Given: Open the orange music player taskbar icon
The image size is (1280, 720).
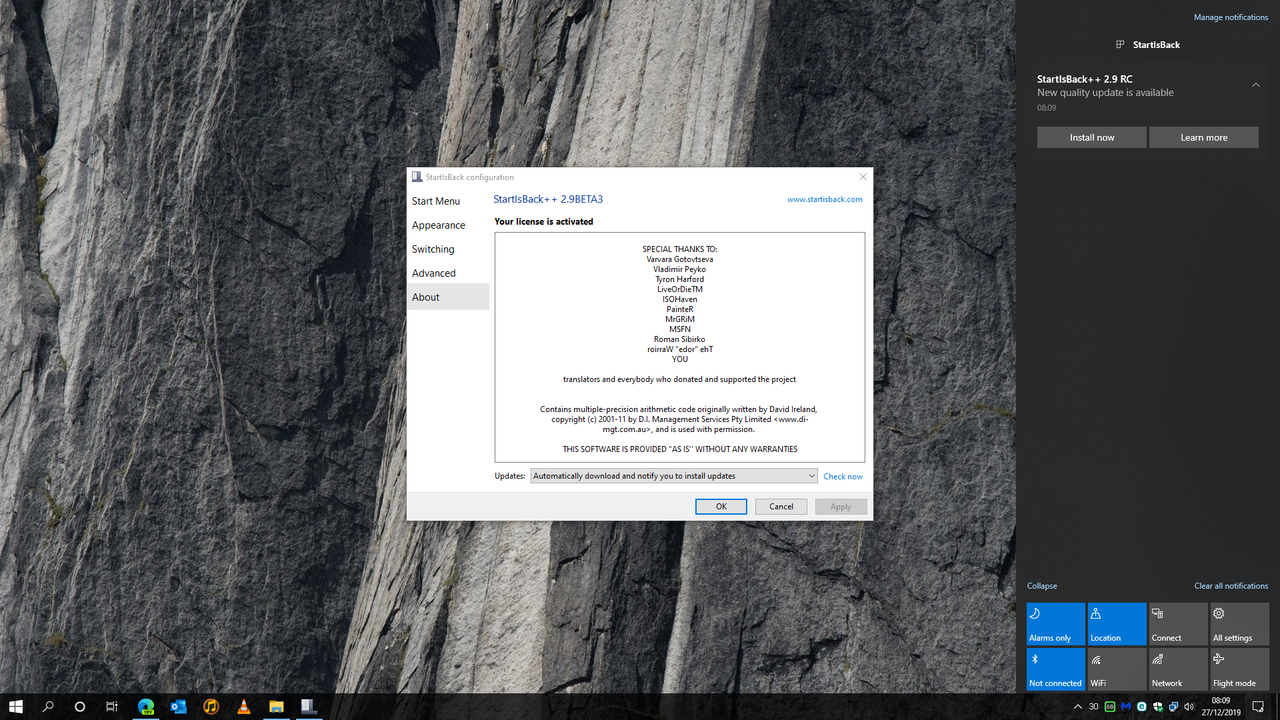Looking at the screenshot, I should (211, 706).
